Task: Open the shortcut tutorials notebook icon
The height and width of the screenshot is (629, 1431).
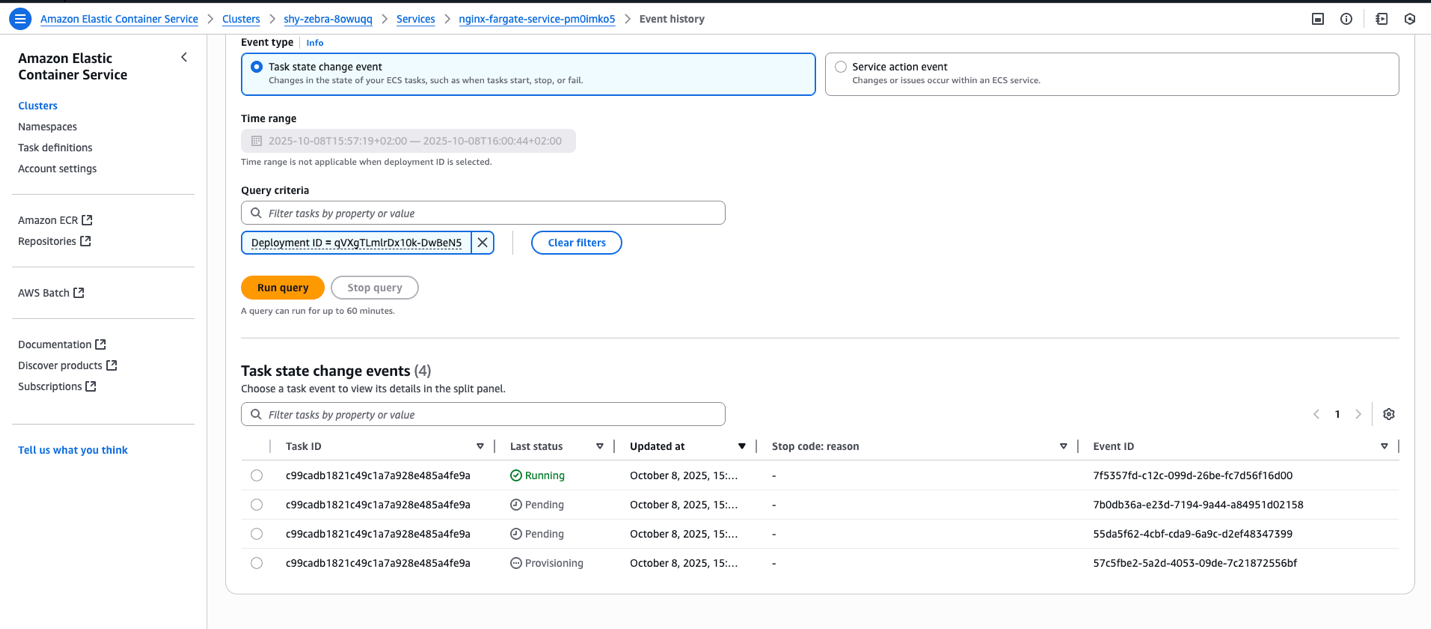Action: pos(1381,18)
